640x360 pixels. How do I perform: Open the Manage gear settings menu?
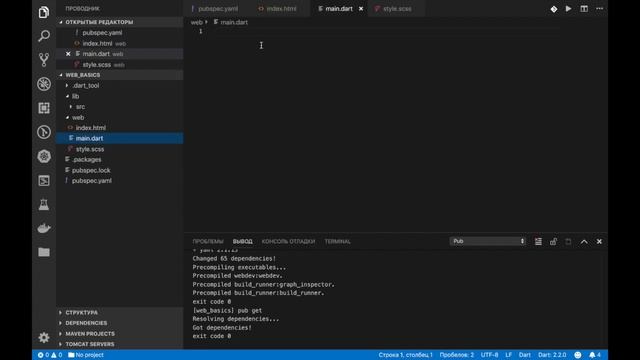point(44,338)
